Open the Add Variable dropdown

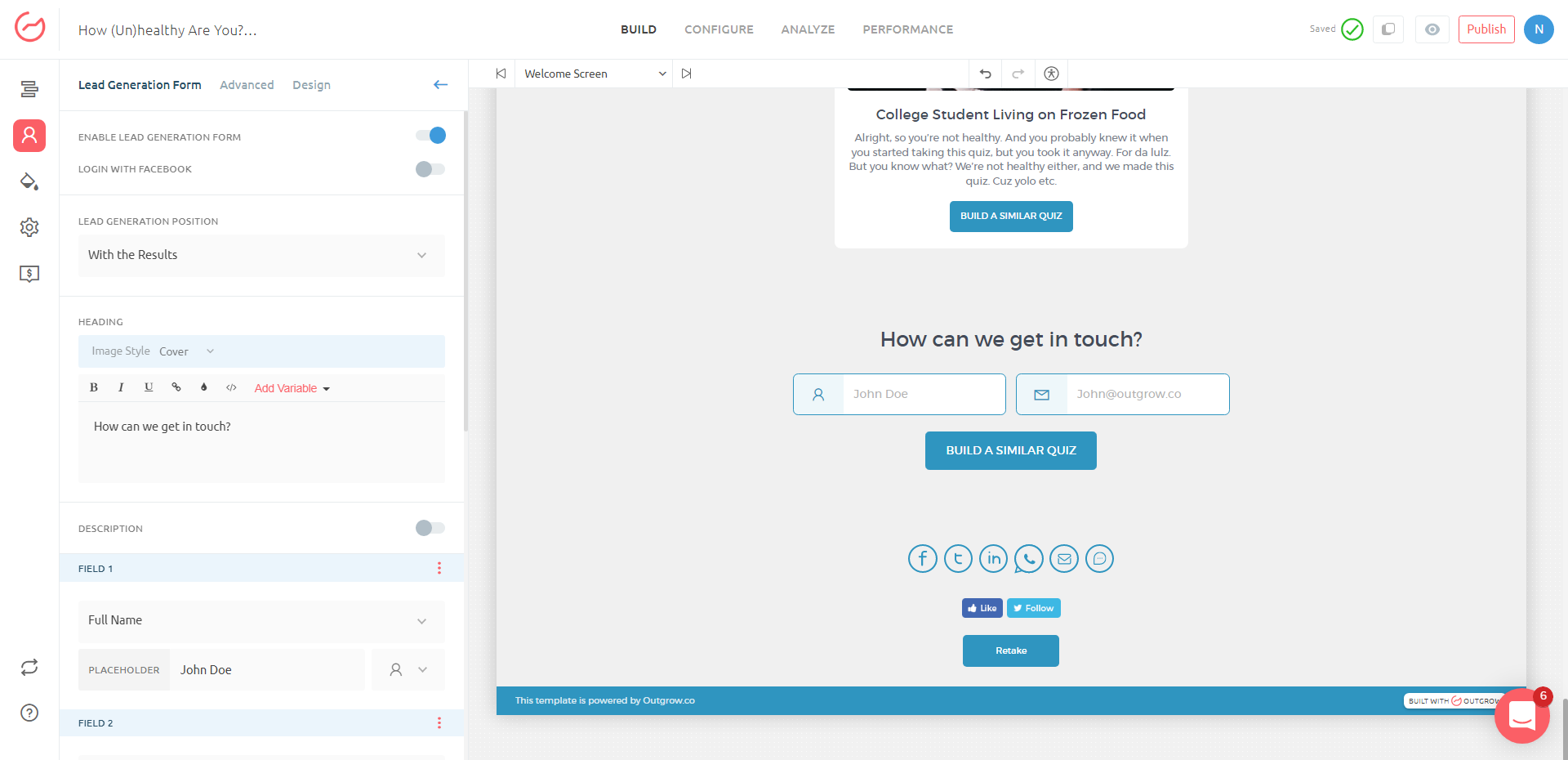tap(292, 388)
